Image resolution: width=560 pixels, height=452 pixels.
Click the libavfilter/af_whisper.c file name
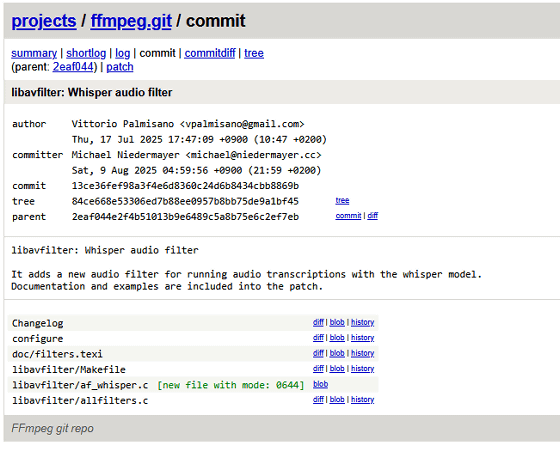[80, 385]
